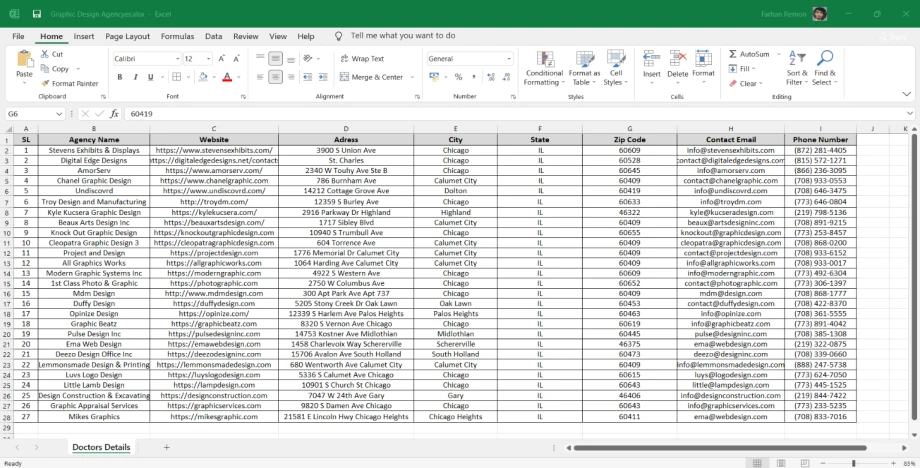920x468 pixels.
Task: Click the Tell me what you want to do box
Action: 402,36
